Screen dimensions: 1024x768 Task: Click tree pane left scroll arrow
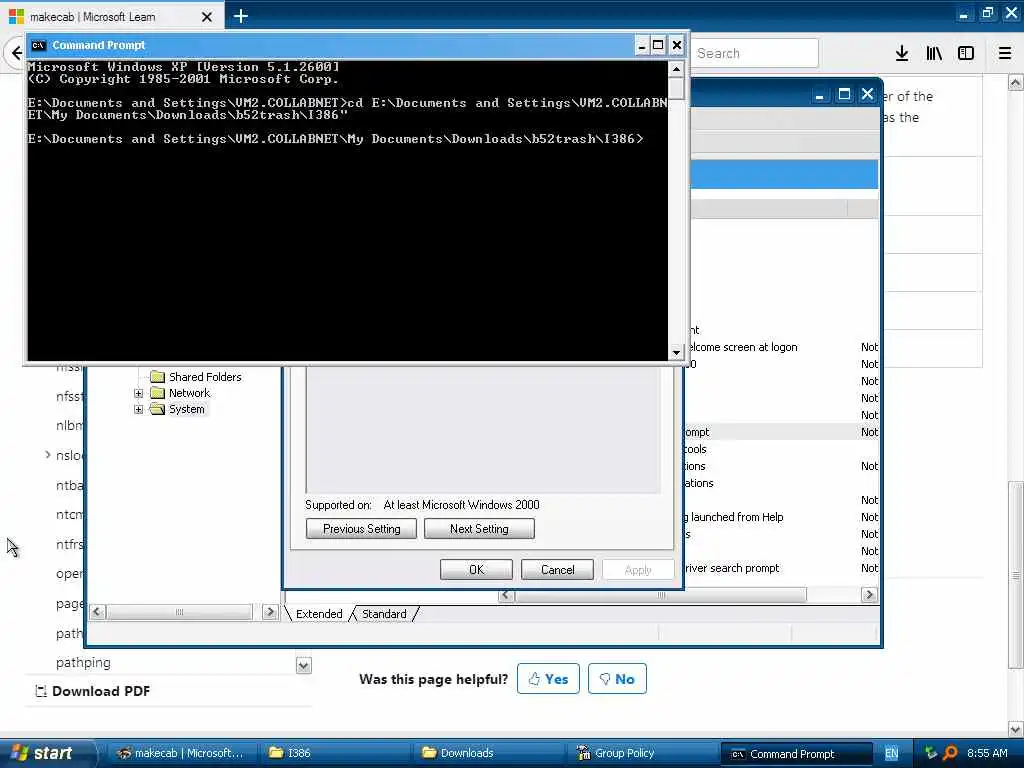click(97, 612)
